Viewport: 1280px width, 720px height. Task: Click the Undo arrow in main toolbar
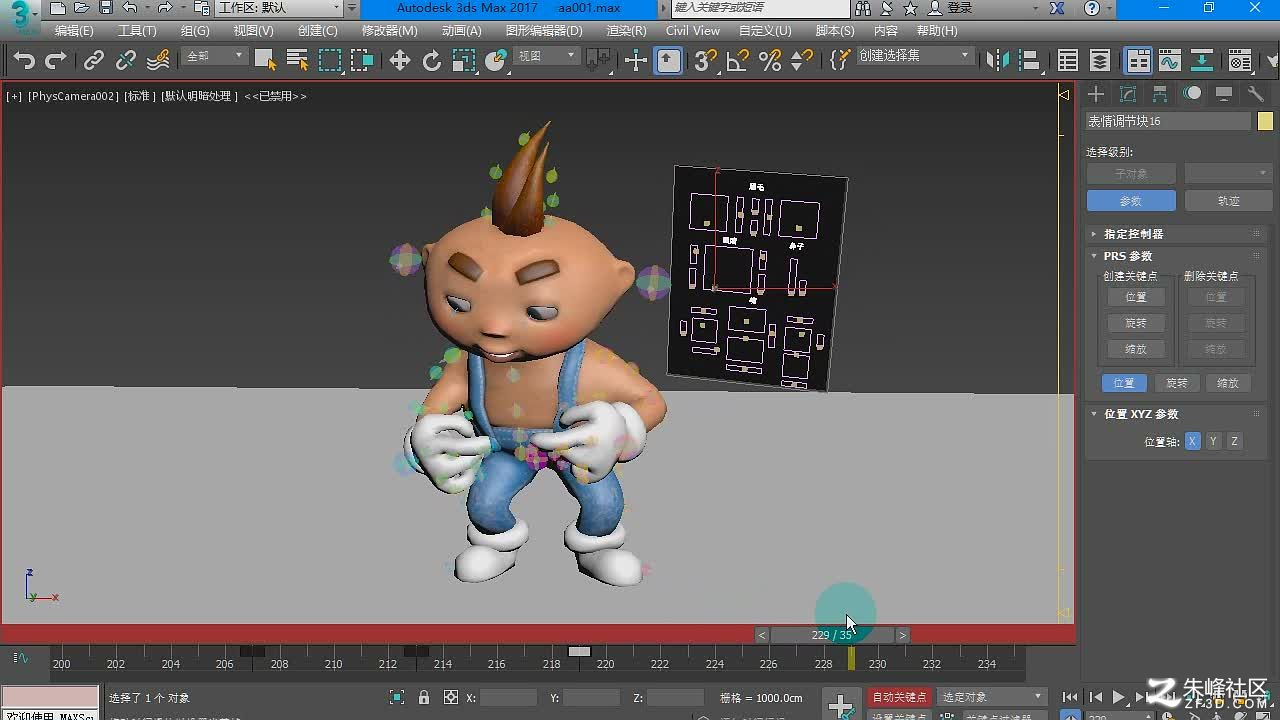pos(24,61)
